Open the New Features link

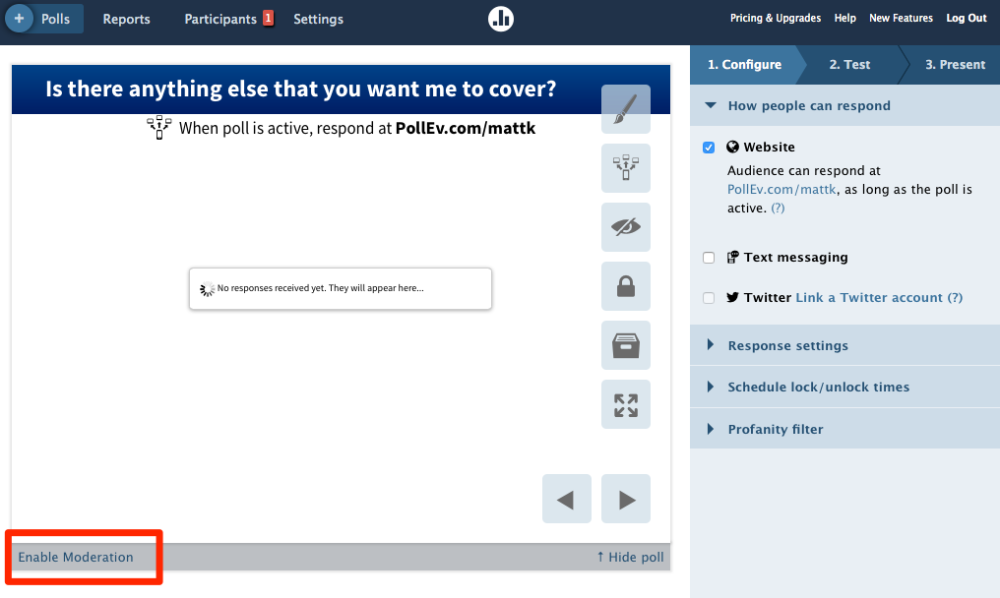(901, 18)
